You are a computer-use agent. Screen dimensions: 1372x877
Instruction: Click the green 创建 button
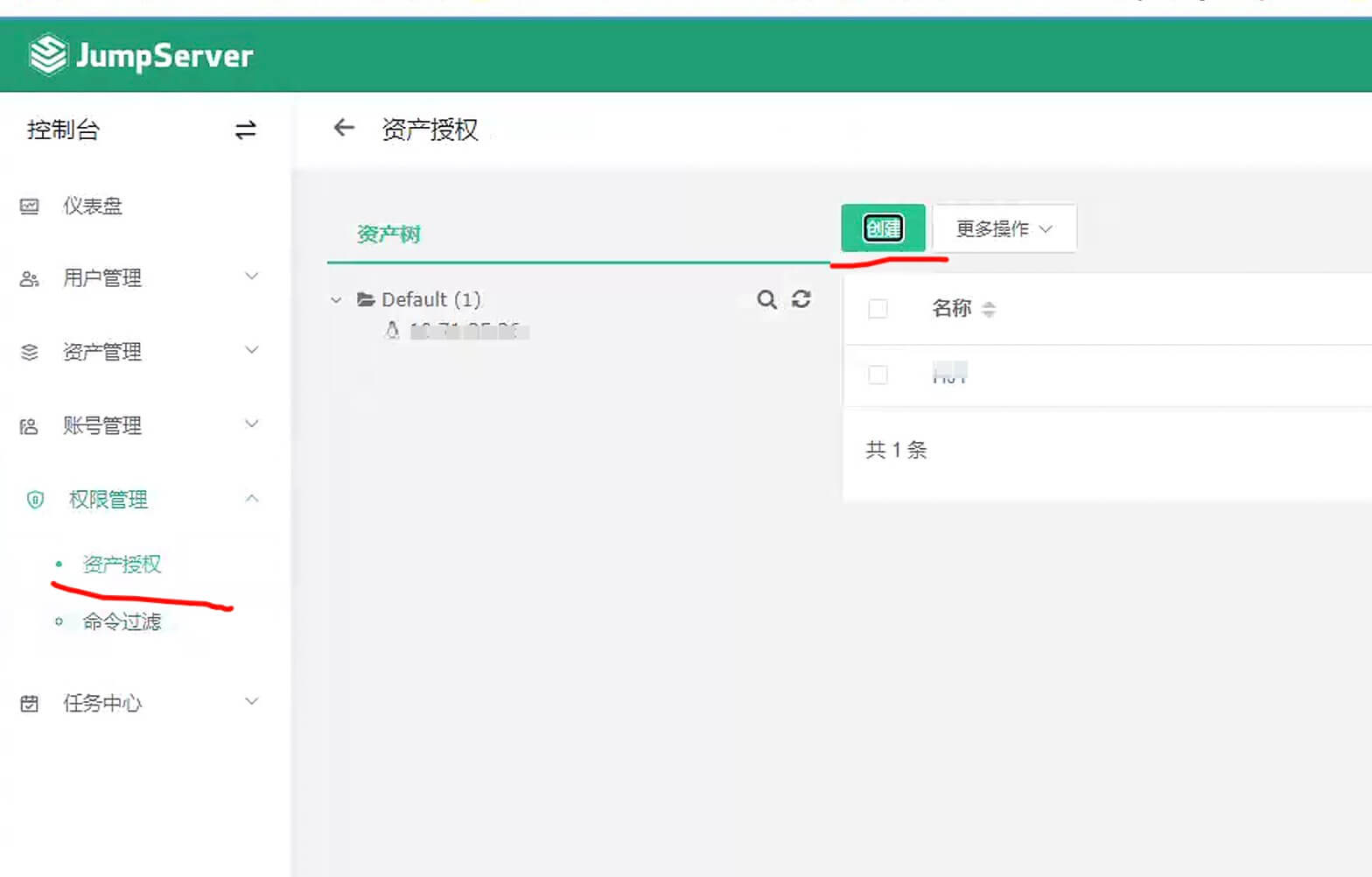[882, 228]
